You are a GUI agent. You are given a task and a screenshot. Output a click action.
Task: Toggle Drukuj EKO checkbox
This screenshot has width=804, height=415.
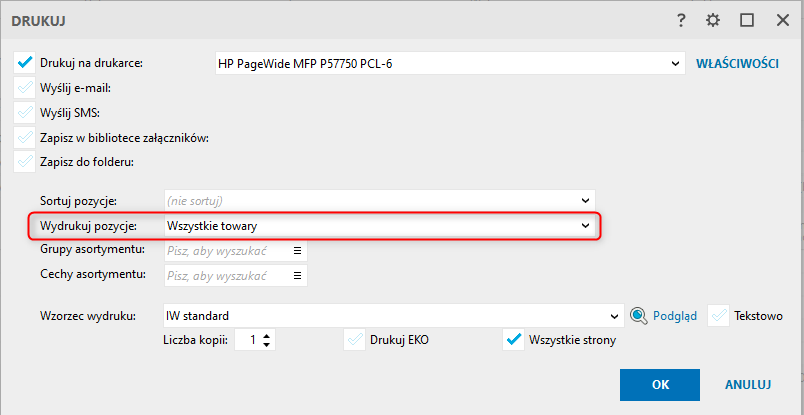[354, 340]
